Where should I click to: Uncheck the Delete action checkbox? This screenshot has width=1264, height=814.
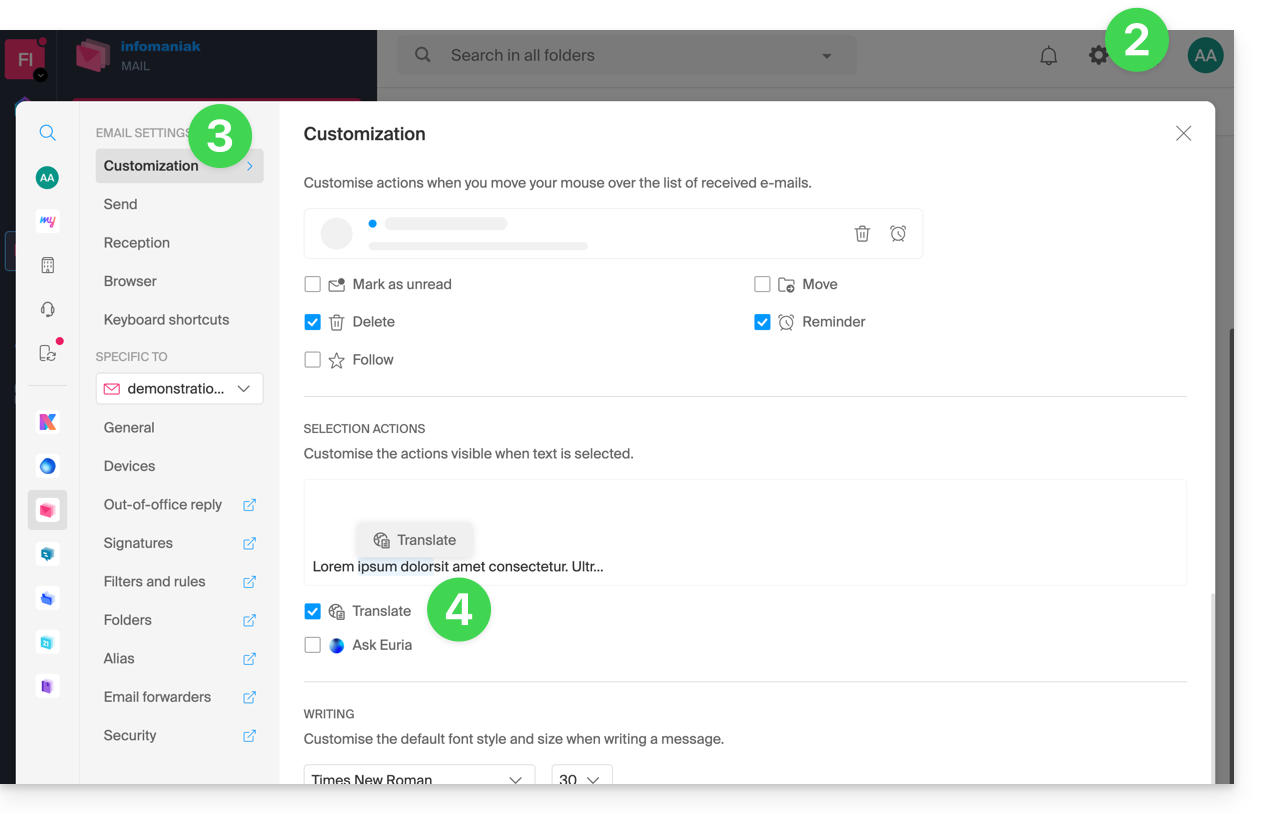313,322
